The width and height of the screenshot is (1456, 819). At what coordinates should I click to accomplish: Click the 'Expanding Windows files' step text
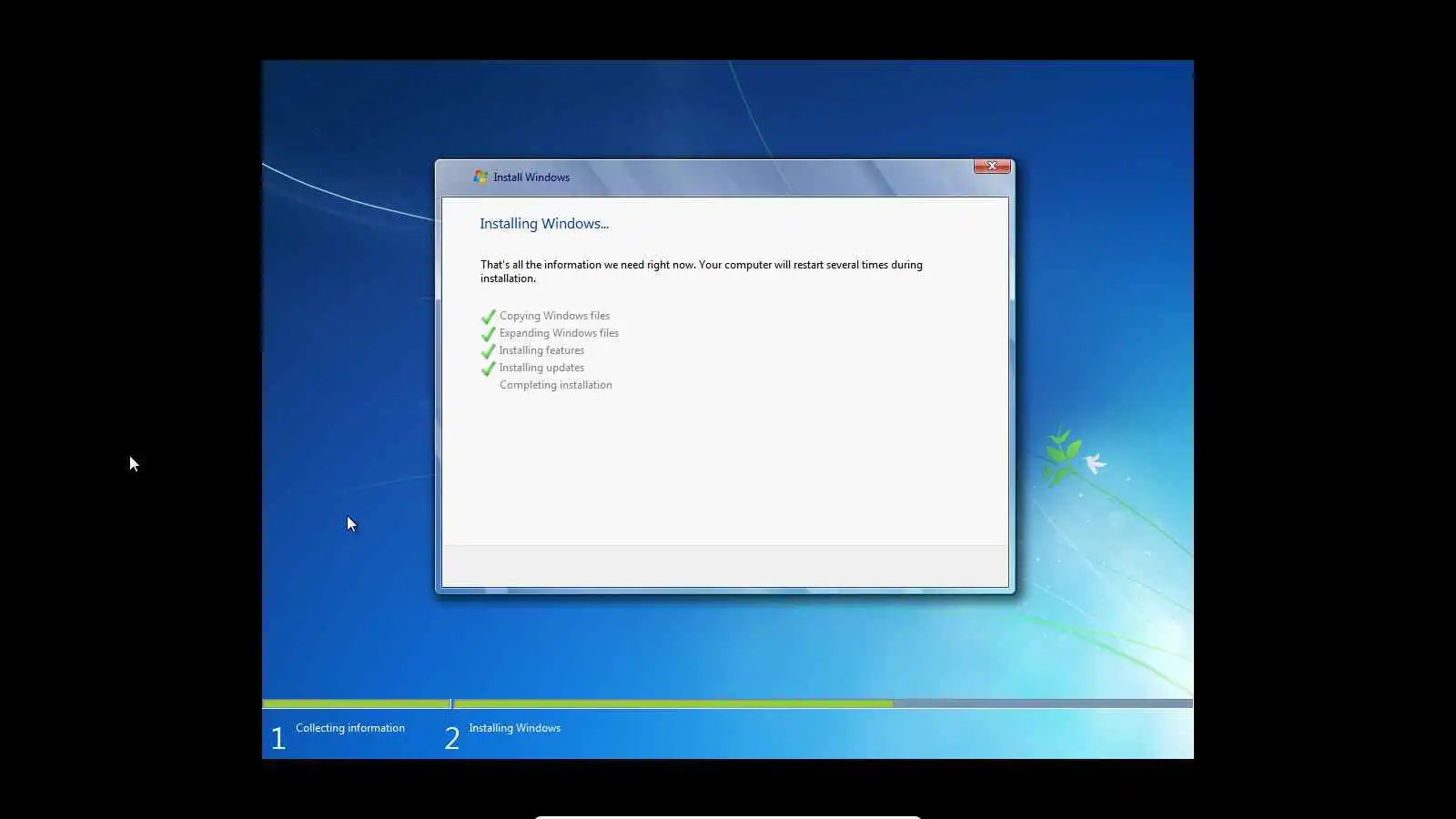coord(559,333)
